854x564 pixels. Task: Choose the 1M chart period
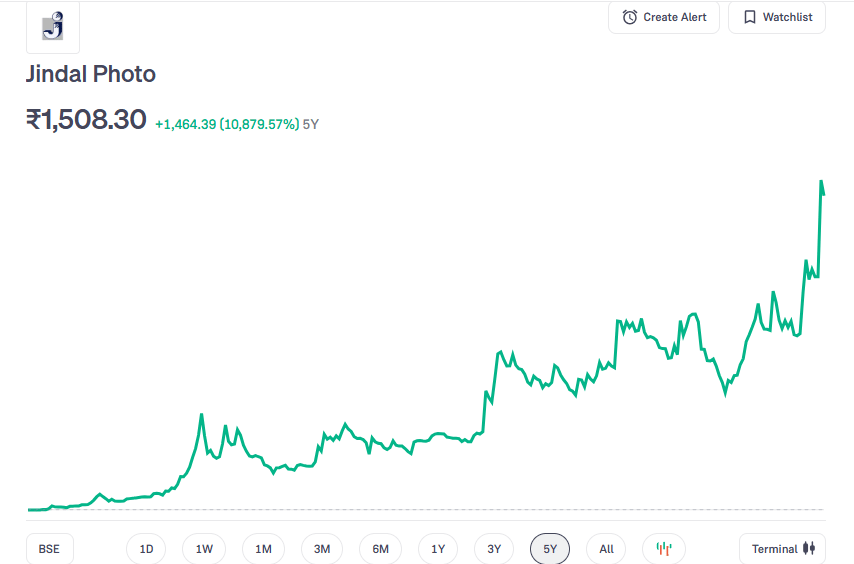(263, 549)
